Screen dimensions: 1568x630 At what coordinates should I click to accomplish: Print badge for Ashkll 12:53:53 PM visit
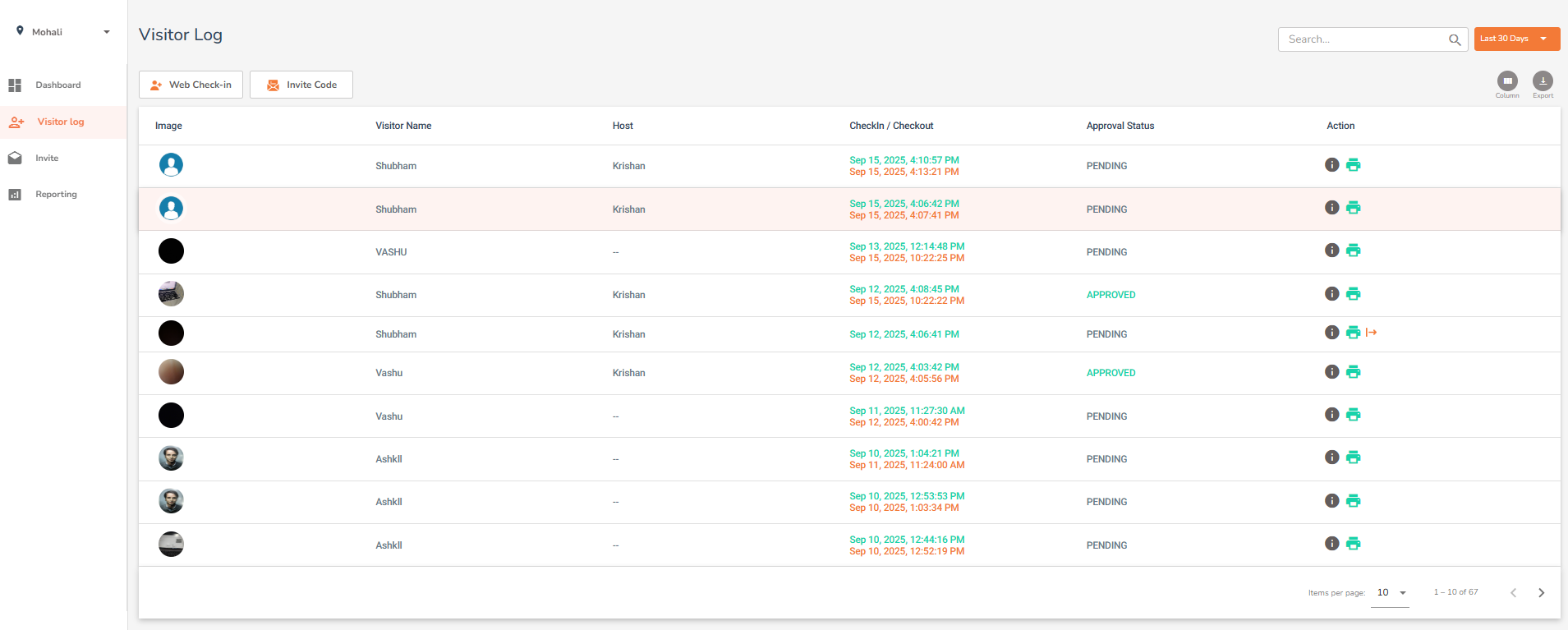[1354, 501]
